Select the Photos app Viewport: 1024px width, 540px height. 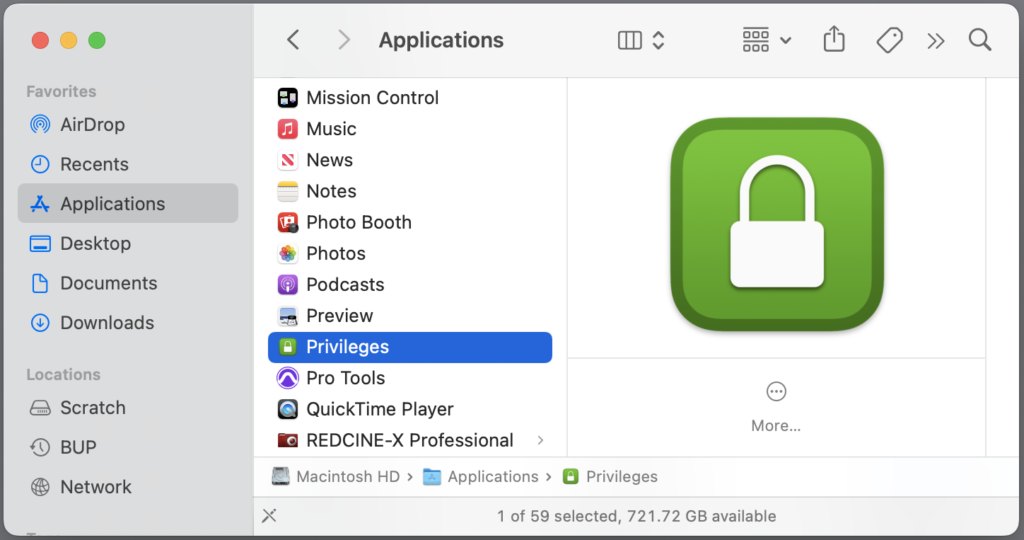point(410,253)
